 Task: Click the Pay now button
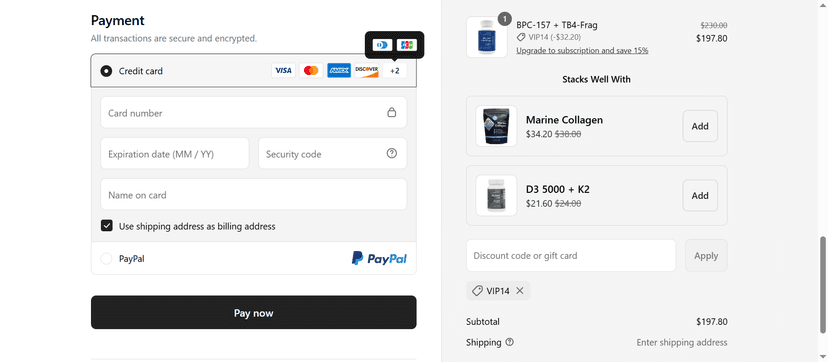point(253,312)
